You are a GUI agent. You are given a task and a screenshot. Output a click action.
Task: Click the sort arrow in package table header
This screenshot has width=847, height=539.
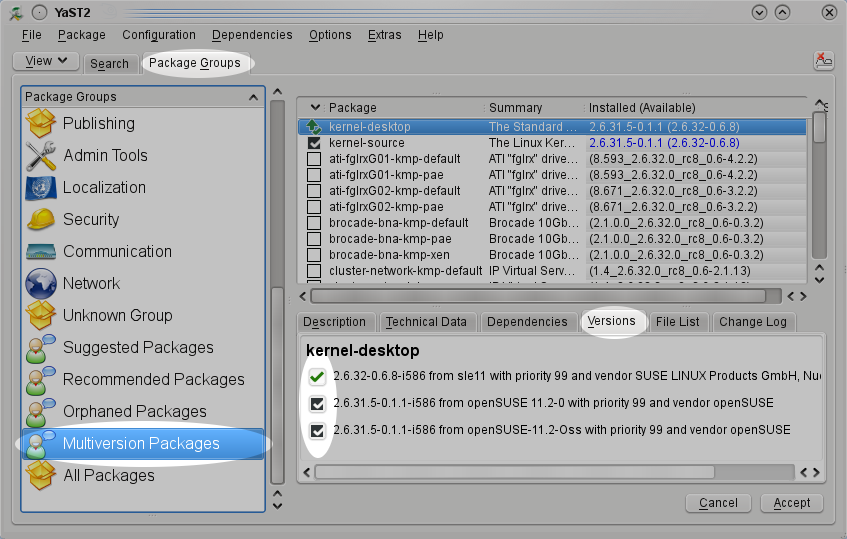pyautogui.click(x=315, y=107)
